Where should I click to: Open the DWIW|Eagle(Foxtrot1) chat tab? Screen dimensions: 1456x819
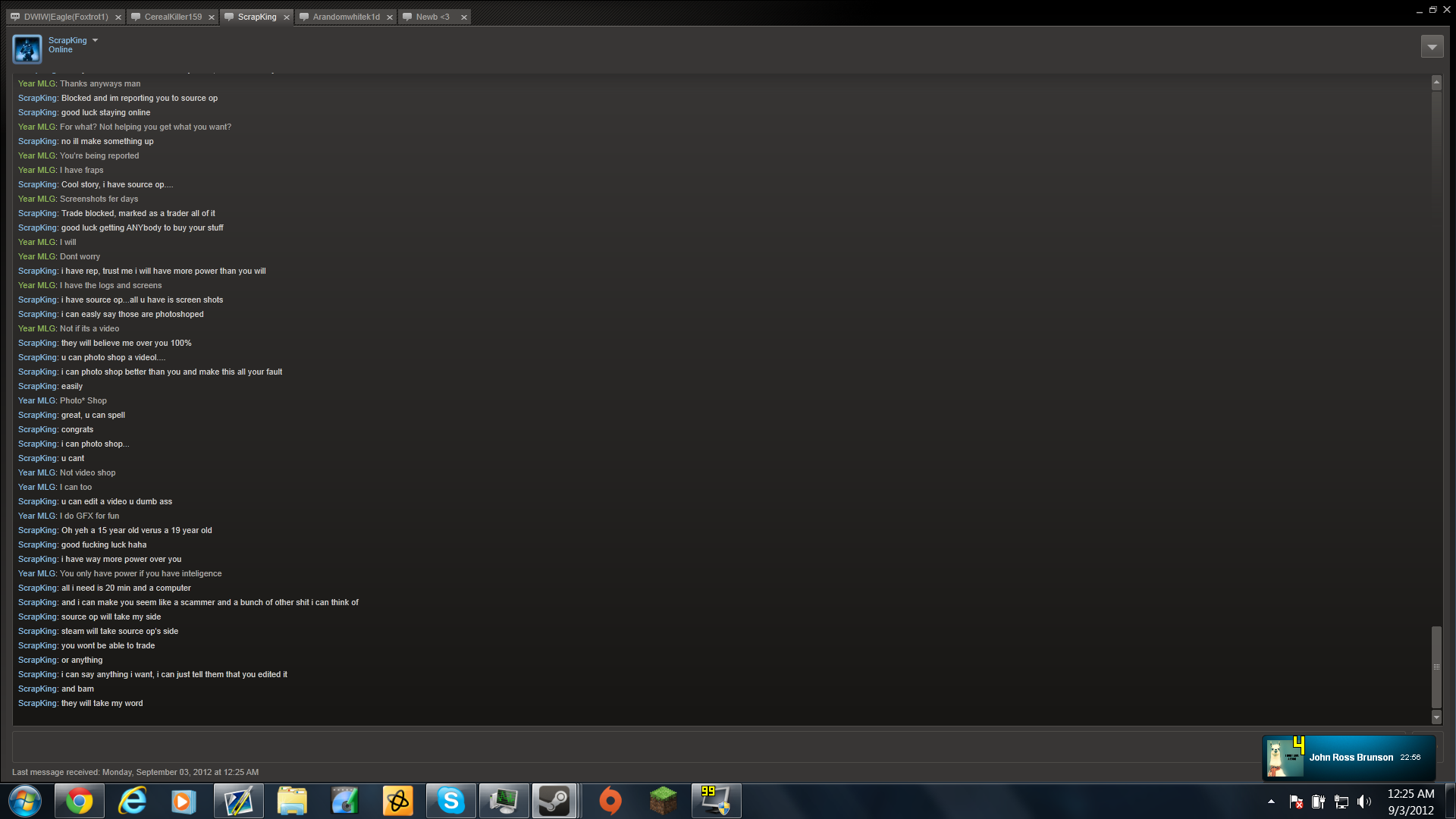66,17
